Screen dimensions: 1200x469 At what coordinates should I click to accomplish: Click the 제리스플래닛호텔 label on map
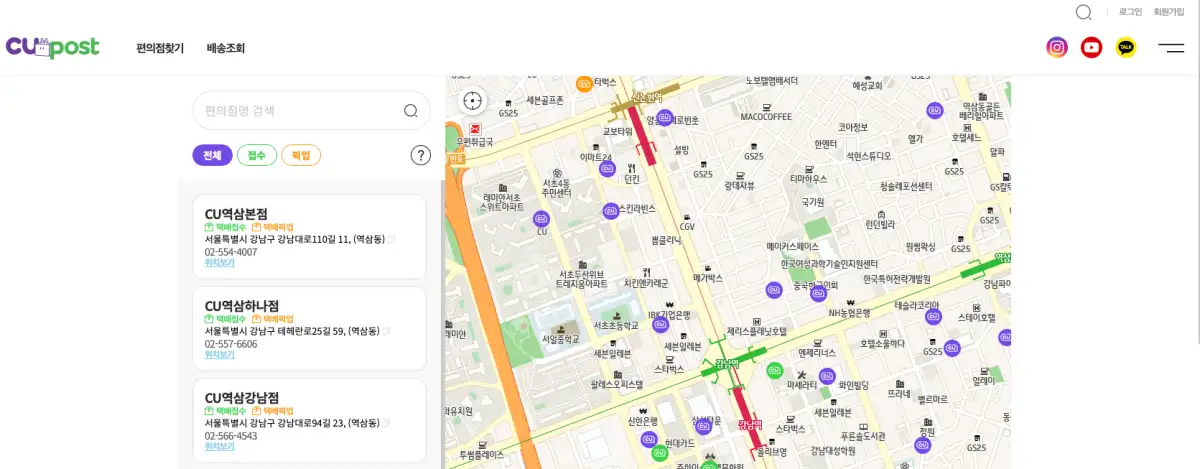tap(756, 331)
